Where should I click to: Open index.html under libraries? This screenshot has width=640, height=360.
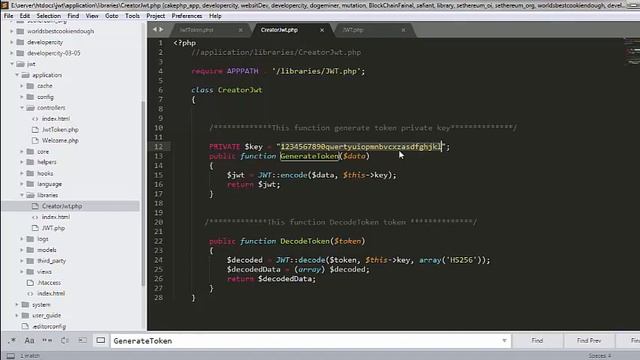tap(56, 217)
